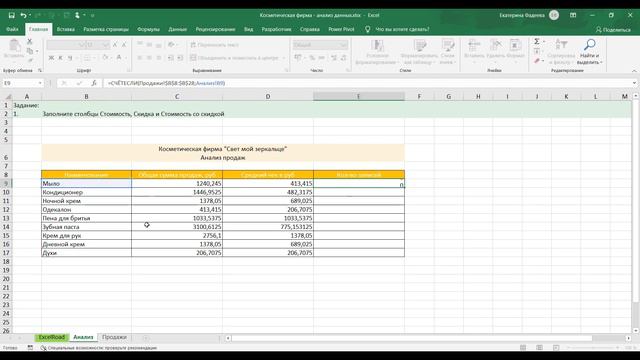Open the undo history dropdown arrow

click(x=30, y=15)
